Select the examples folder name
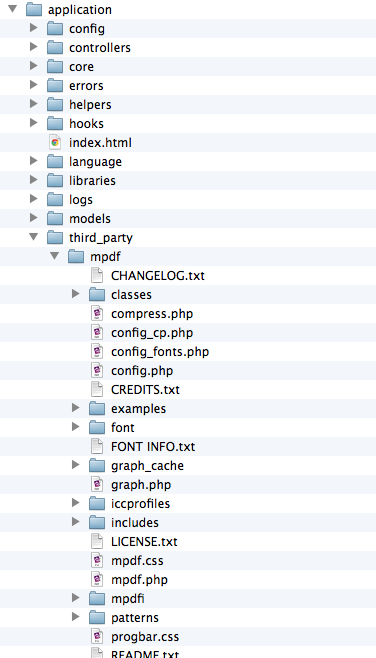 click(138, 409)
